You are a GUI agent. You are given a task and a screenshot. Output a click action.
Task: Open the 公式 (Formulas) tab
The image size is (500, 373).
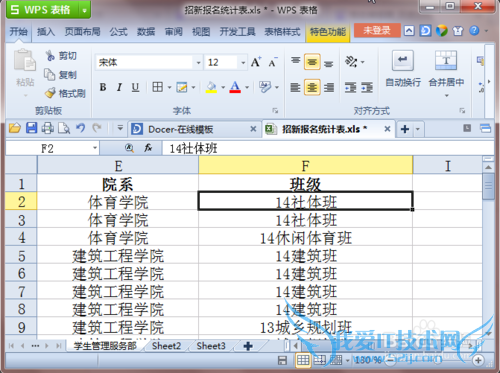click(118, 32)
